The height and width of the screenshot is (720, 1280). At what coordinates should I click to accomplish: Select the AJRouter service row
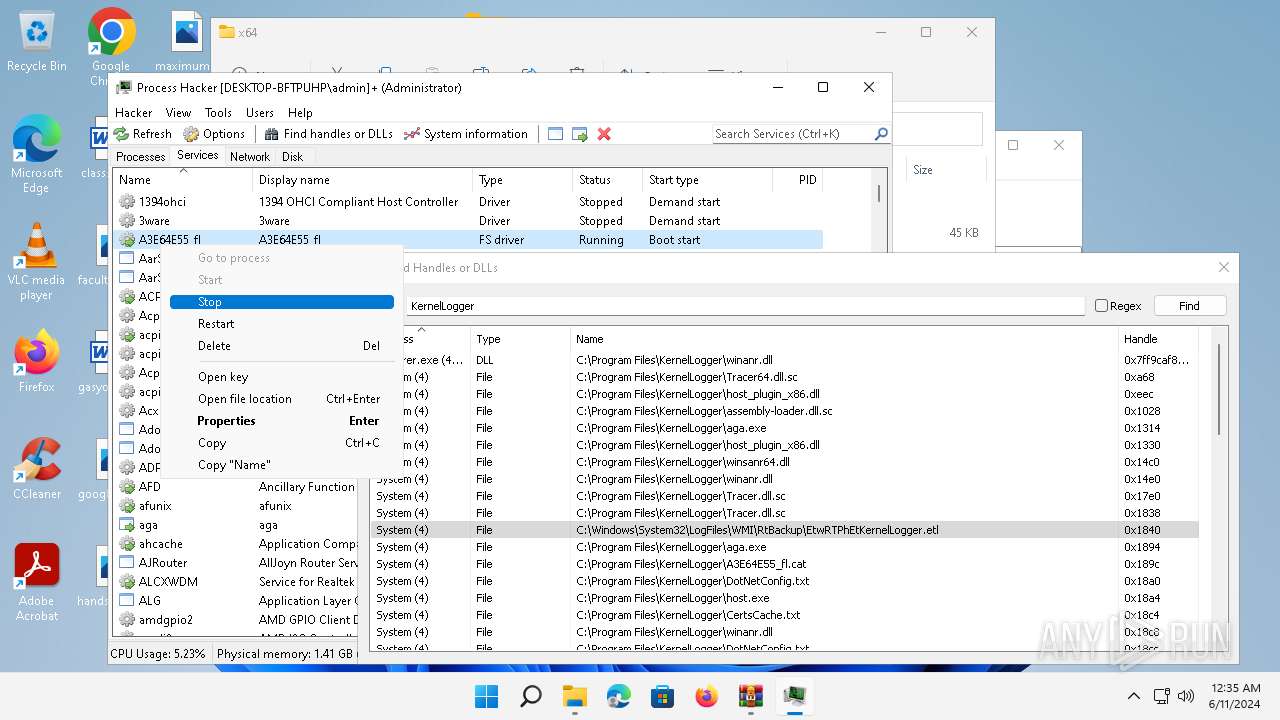tap(235, 563)
